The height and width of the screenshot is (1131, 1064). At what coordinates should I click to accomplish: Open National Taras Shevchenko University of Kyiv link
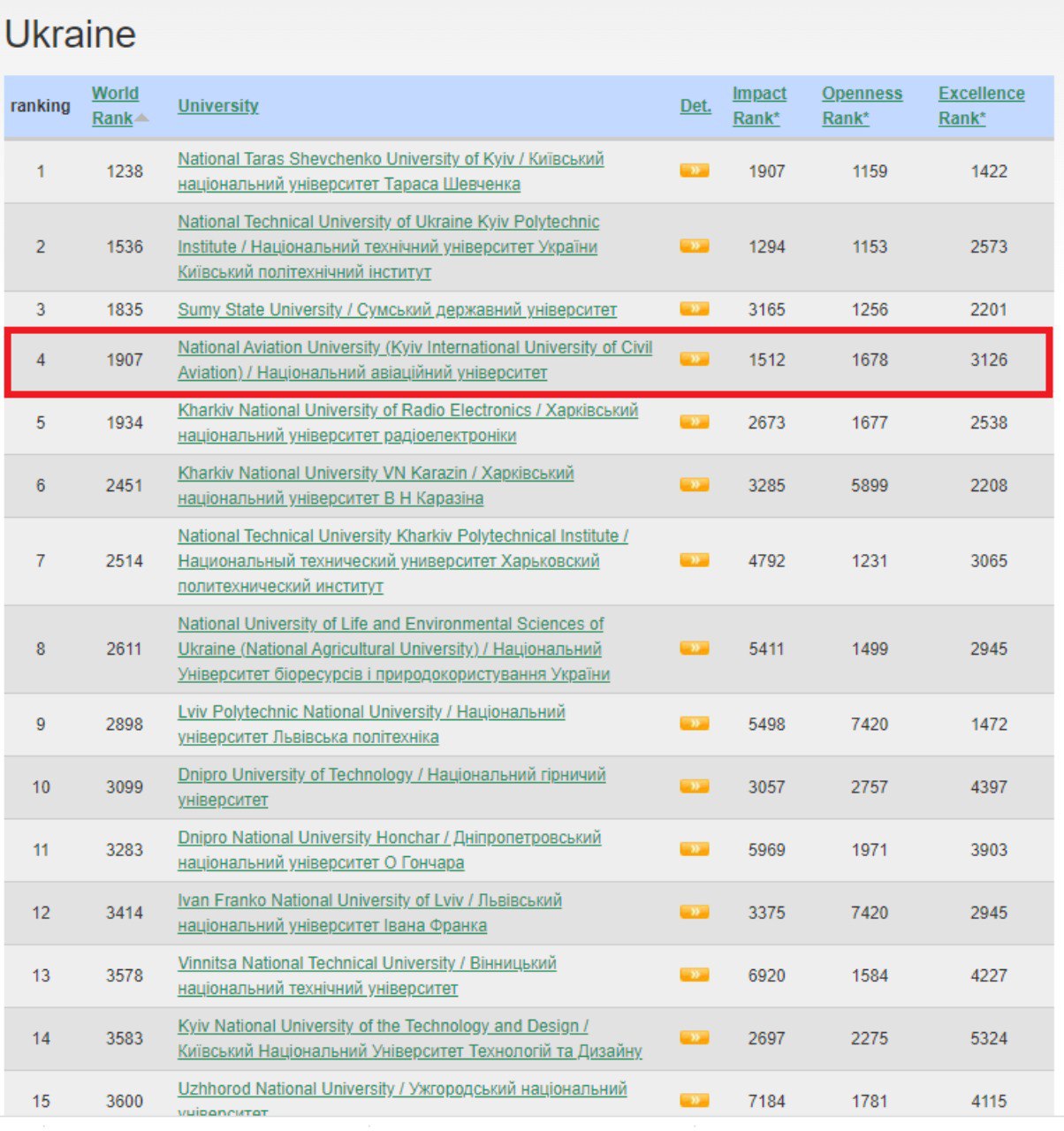391,171
